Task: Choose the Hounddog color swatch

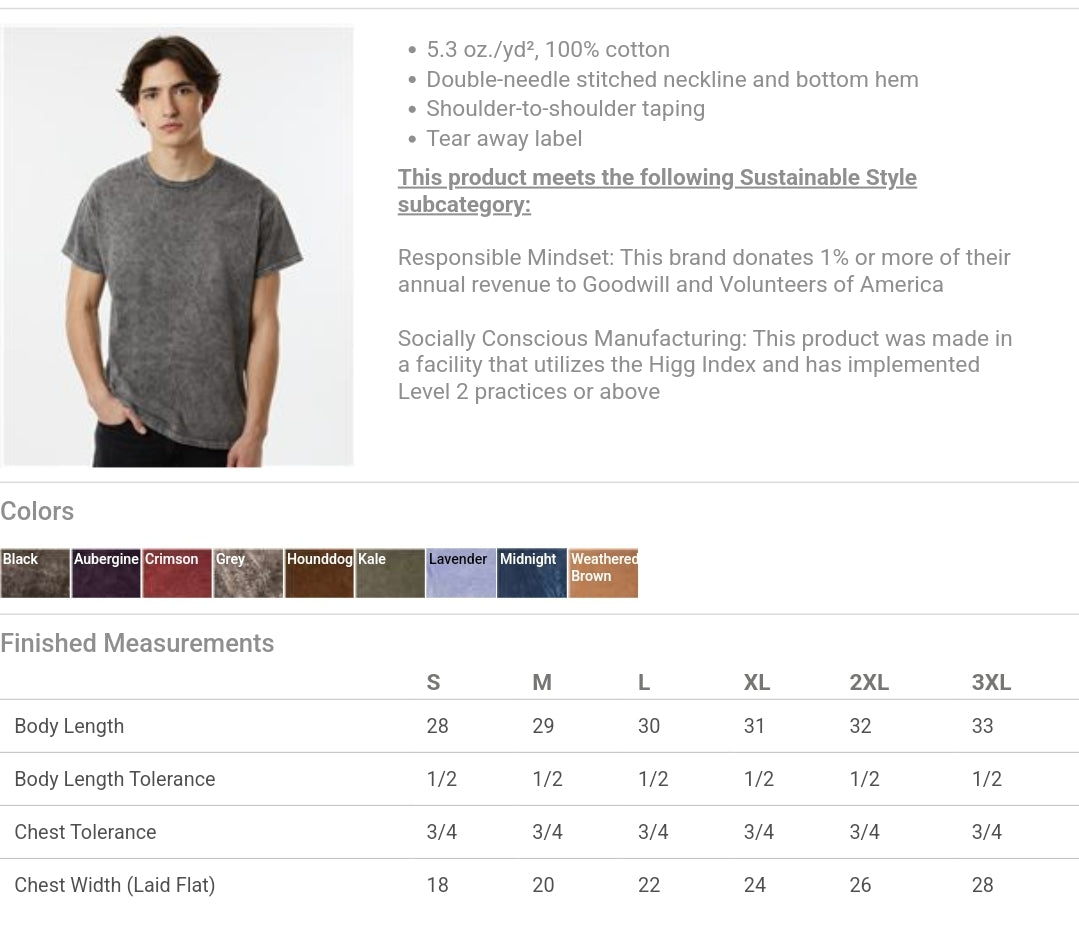Action: click(319, 573)
